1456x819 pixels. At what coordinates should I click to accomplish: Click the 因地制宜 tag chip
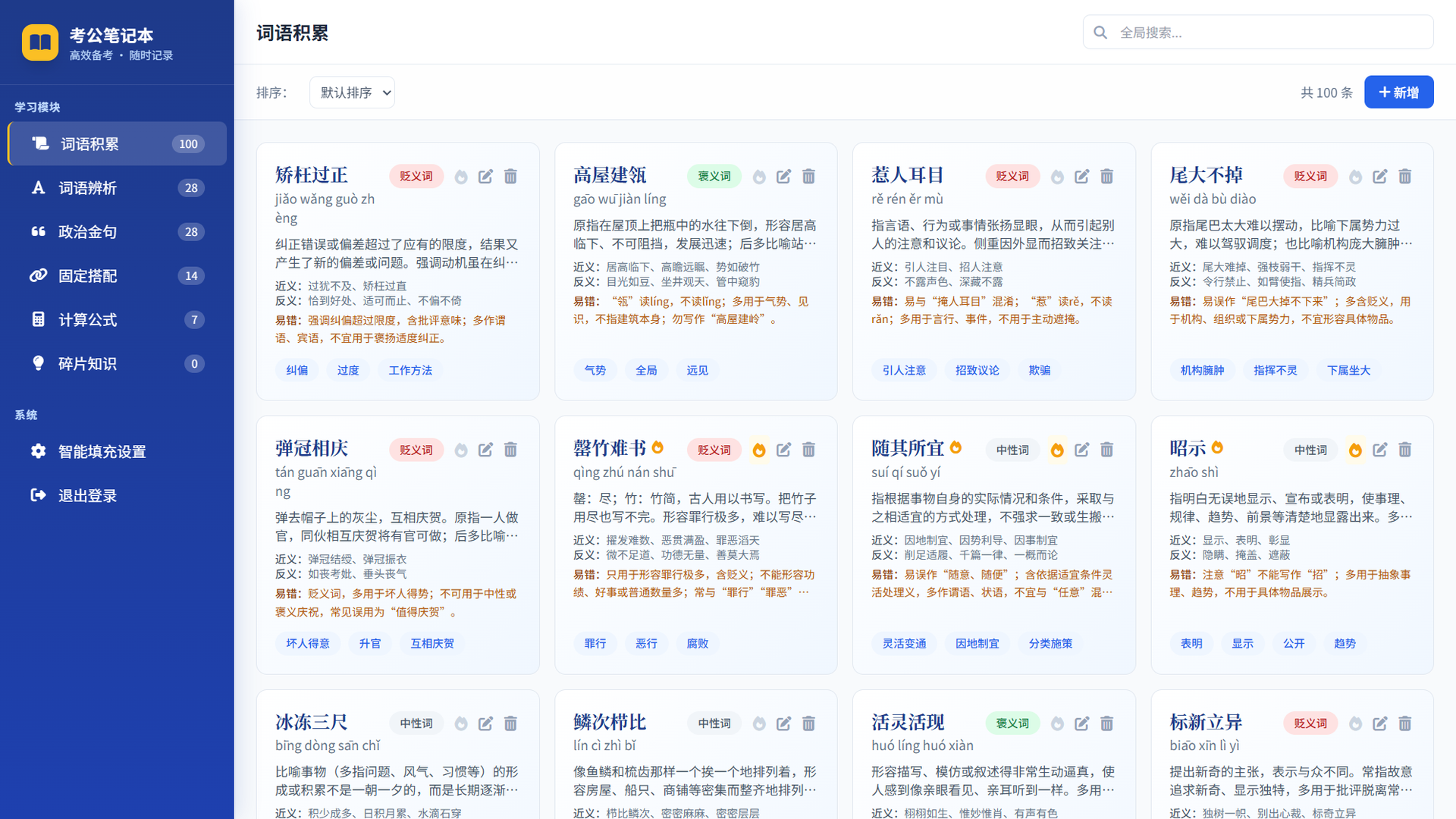pyautogui.click(x=977, y=643)
